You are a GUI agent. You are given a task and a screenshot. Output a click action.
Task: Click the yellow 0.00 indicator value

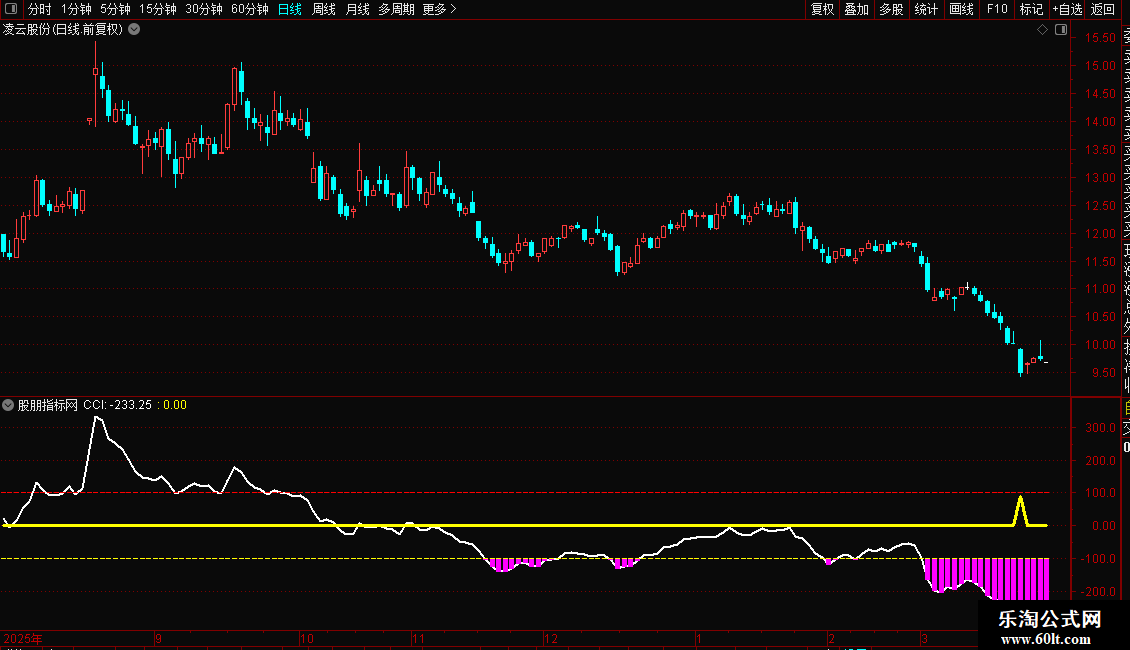[x=175, y=405]
